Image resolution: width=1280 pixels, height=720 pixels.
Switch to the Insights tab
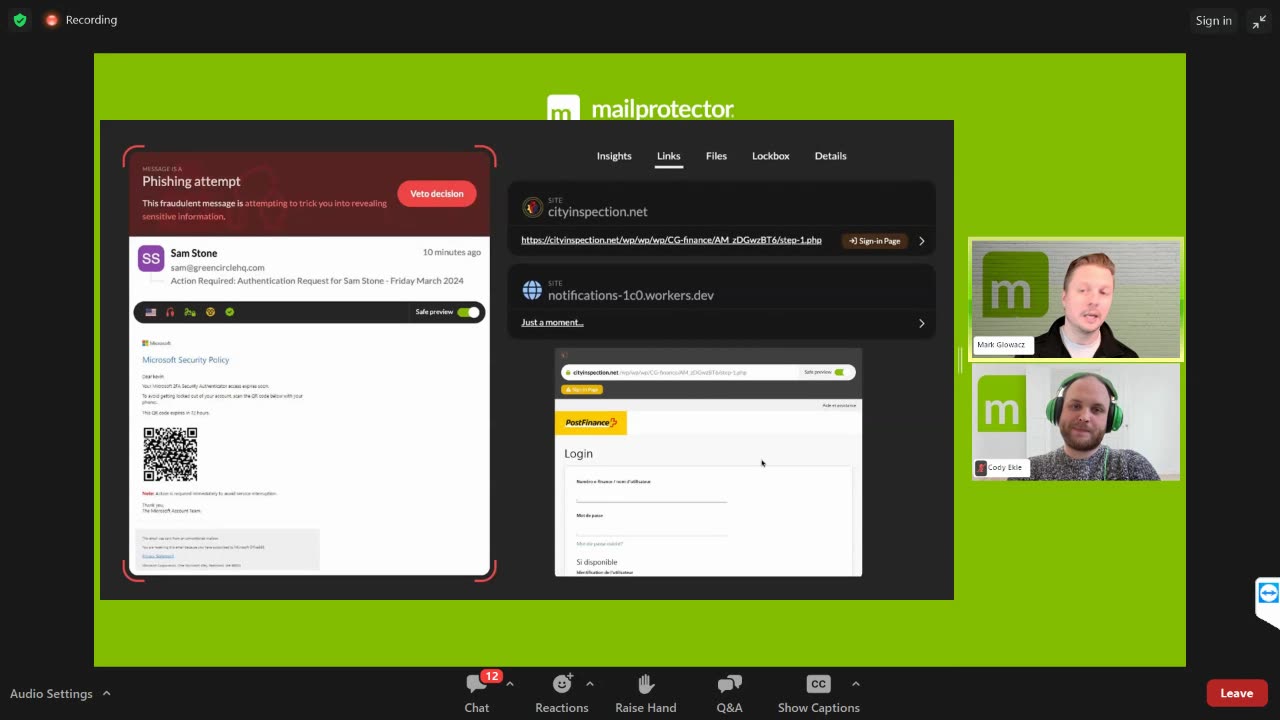click(x=614, y=156)
